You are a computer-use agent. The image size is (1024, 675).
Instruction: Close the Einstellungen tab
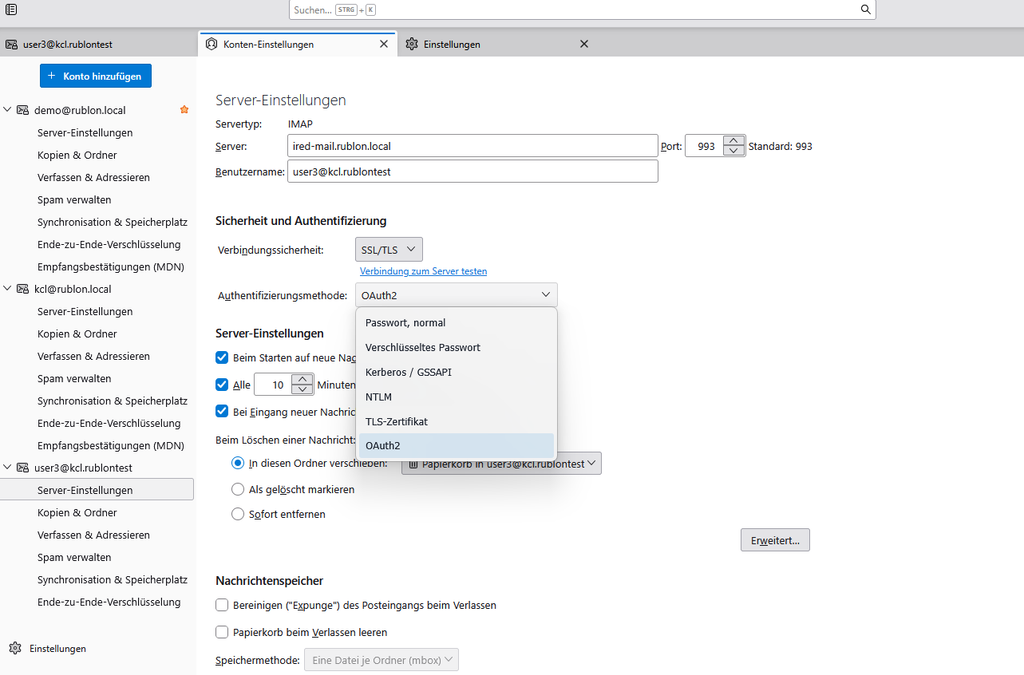584,44
